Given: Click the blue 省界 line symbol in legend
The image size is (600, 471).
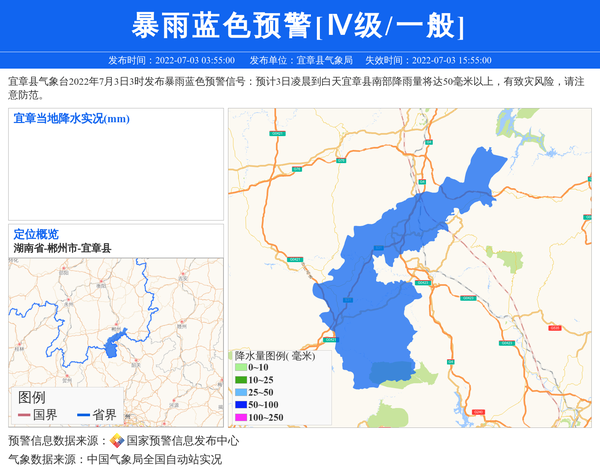Looking at the screenshot, I should pyautogui.click(x=80, y=415).
